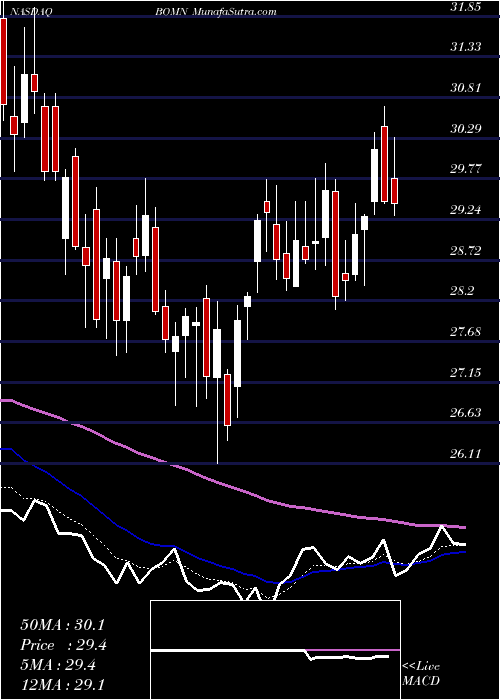The height and width of the screenshot is (700, 500).
Task: Click the NASDAQ exchange label
Action: click(x=32, y=12)
